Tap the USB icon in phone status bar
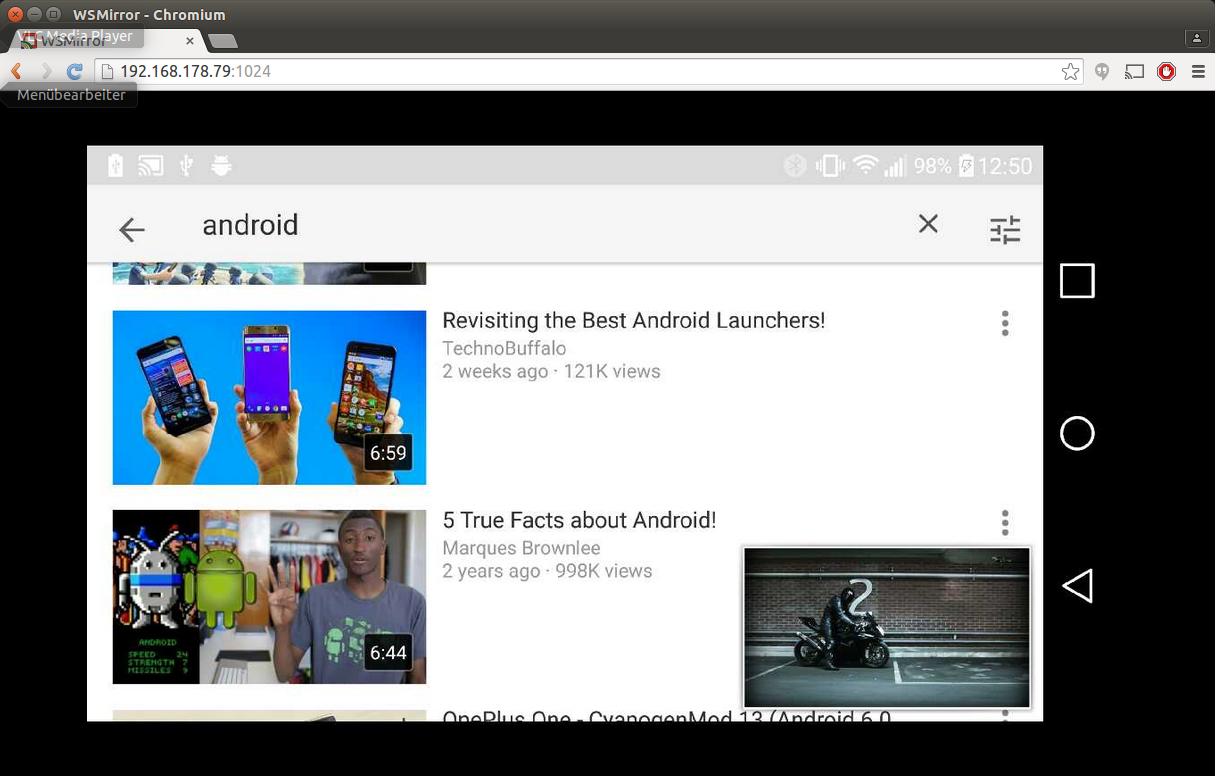Viewport: 1215px width, 776px height. tap(186, 166)
